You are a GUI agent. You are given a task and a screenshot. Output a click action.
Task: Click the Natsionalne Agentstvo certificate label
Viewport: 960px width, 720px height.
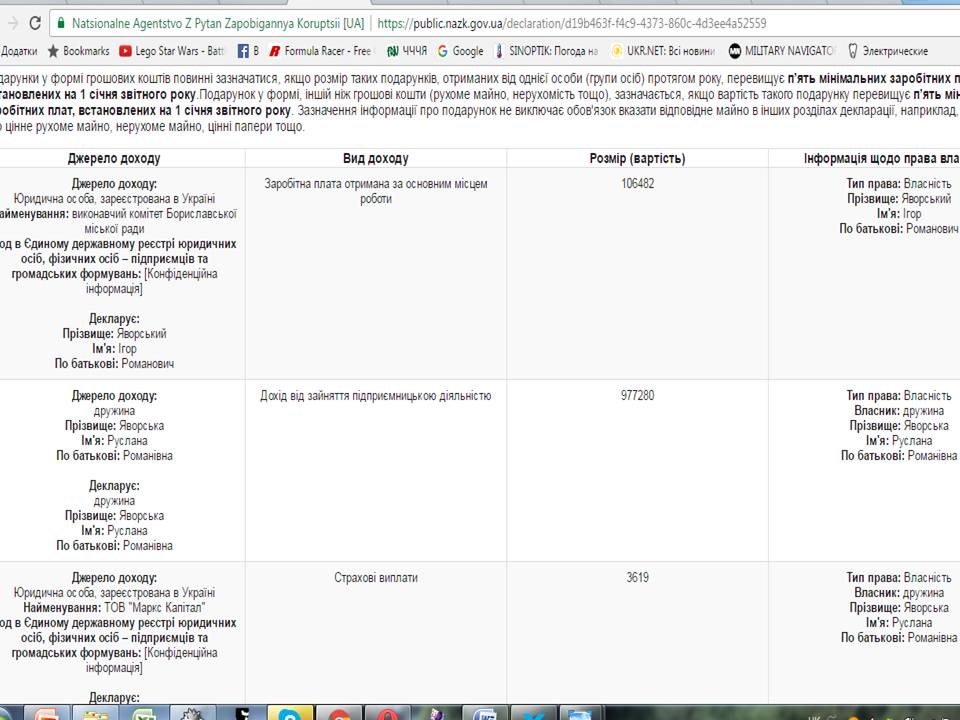218,22
